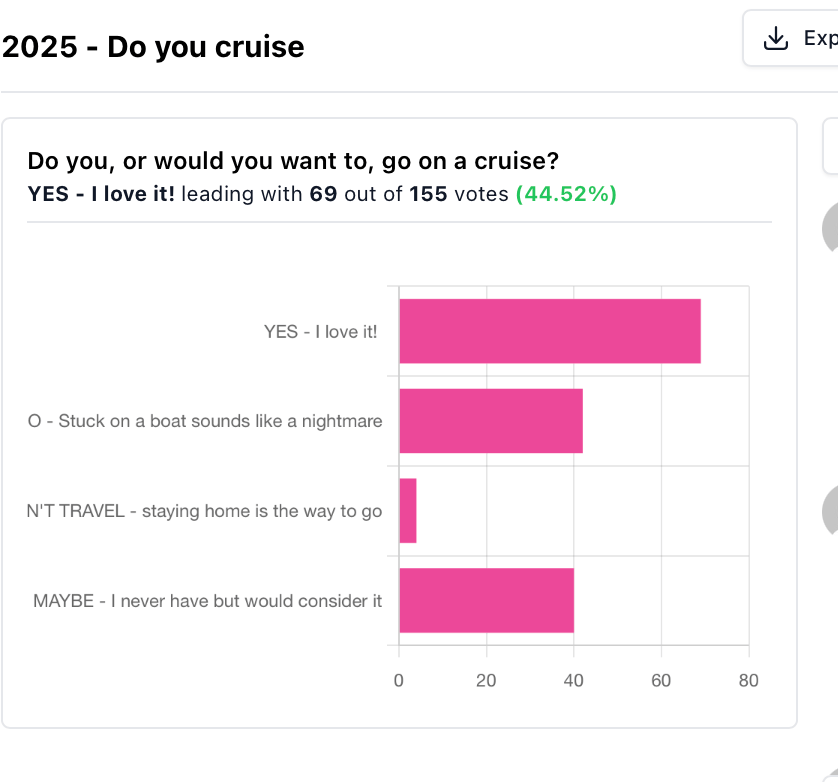Click the Export button label
Image resolution: width=838 pixels, height=782 pixels.
(x=821, y=38)
